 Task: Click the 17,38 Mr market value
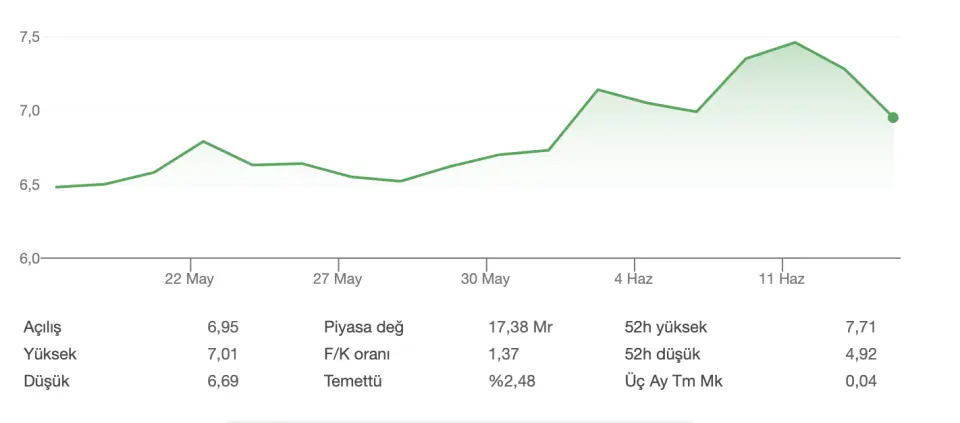point(520,327)
